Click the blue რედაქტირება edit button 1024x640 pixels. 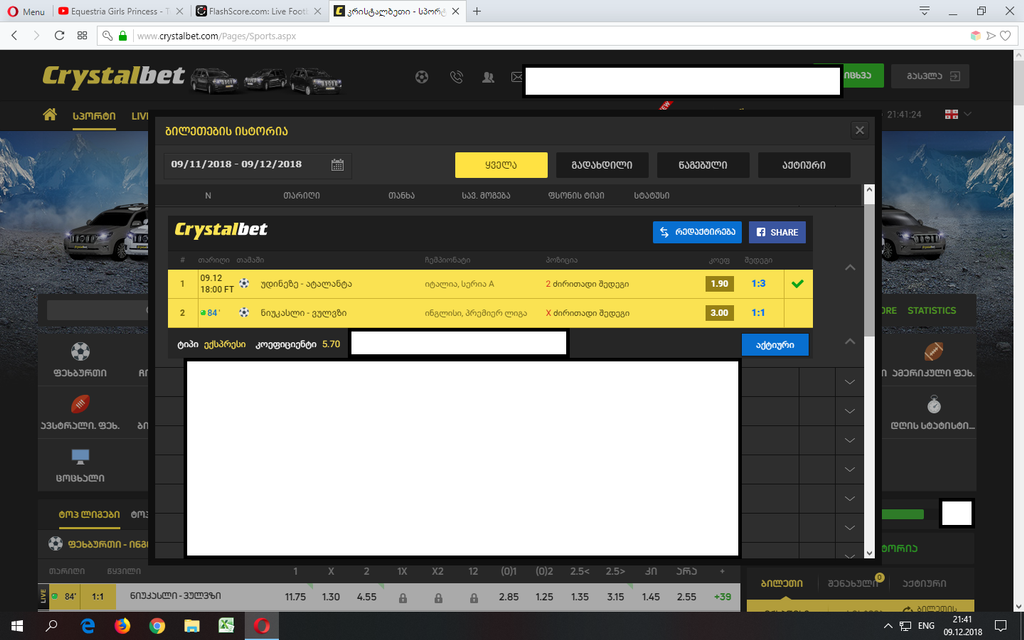[x=697, y=232]
